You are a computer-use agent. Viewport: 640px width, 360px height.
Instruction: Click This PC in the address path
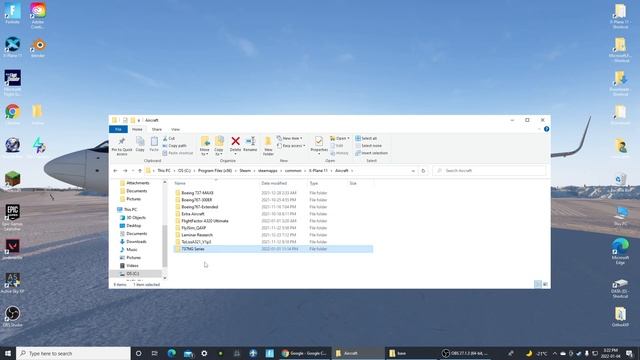[x=164, y=171]
